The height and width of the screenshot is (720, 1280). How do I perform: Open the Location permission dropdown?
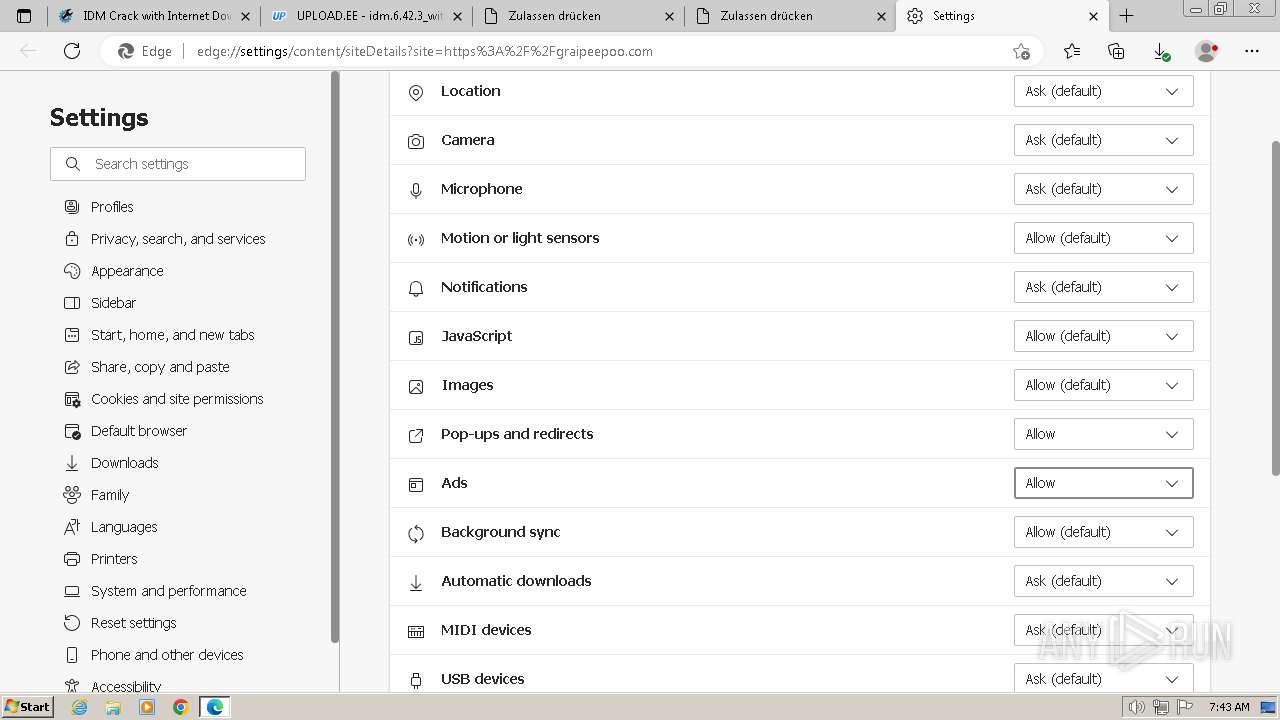pyautogui.click(x=1103, y=91)
